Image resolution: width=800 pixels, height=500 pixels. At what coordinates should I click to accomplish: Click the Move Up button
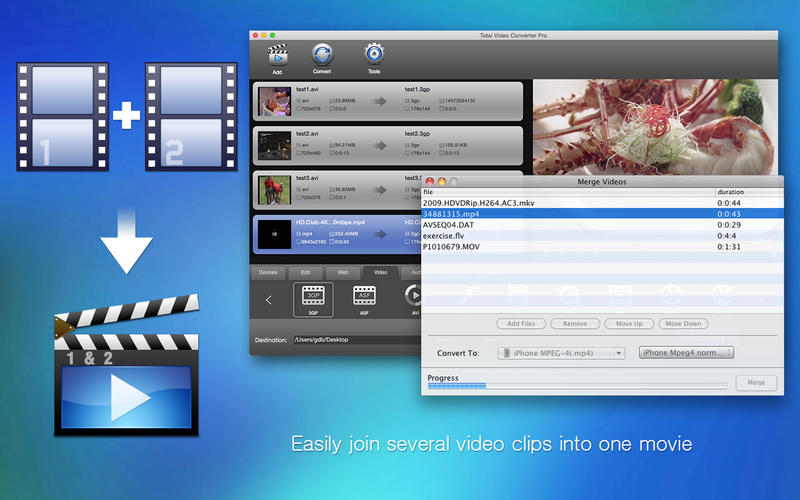[x=629, y=323]
